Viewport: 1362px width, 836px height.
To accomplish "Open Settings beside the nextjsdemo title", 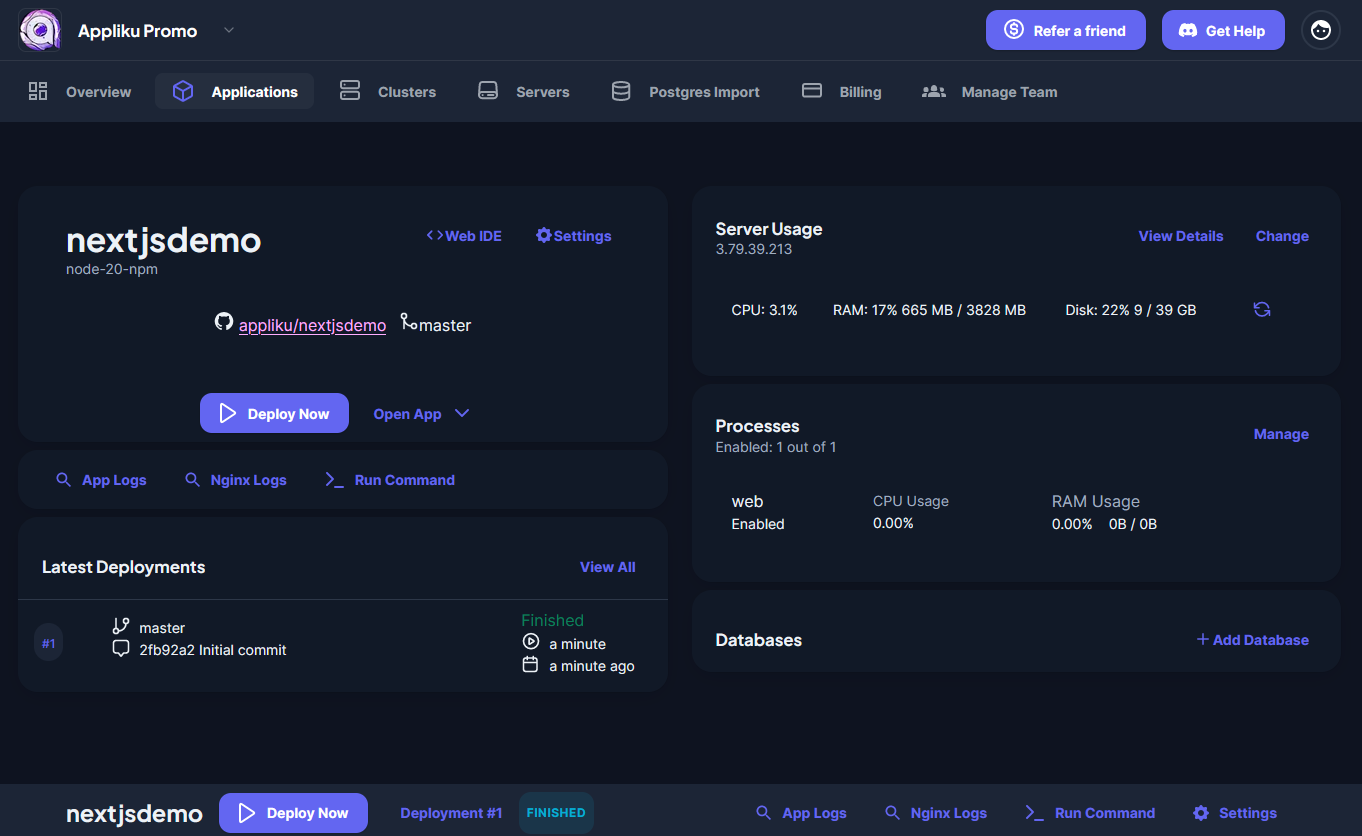I will 574,236.
